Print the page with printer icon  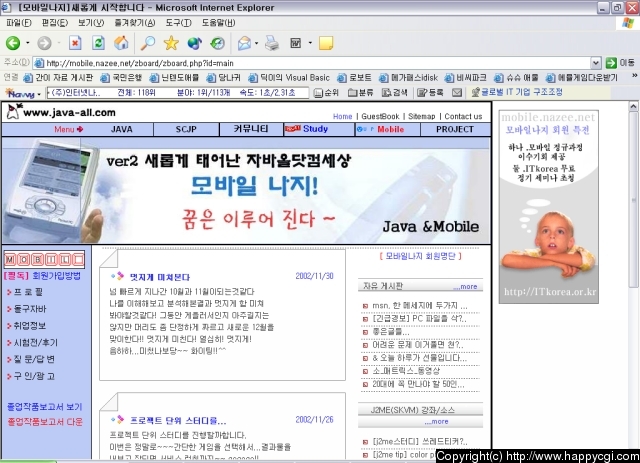(272, 43)
